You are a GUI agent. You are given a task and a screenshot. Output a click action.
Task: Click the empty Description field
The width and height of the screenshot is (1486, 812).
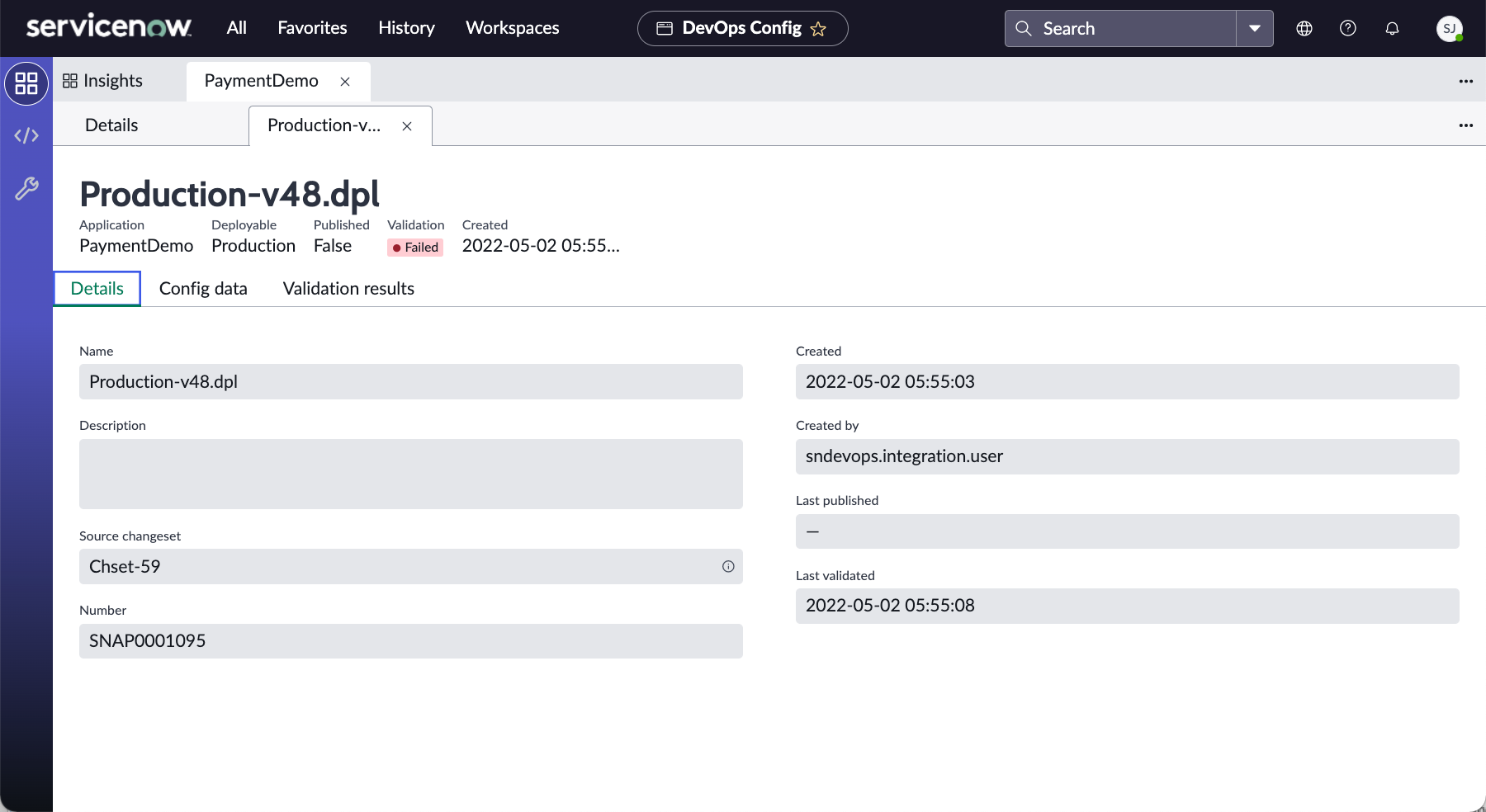[411, 474]
